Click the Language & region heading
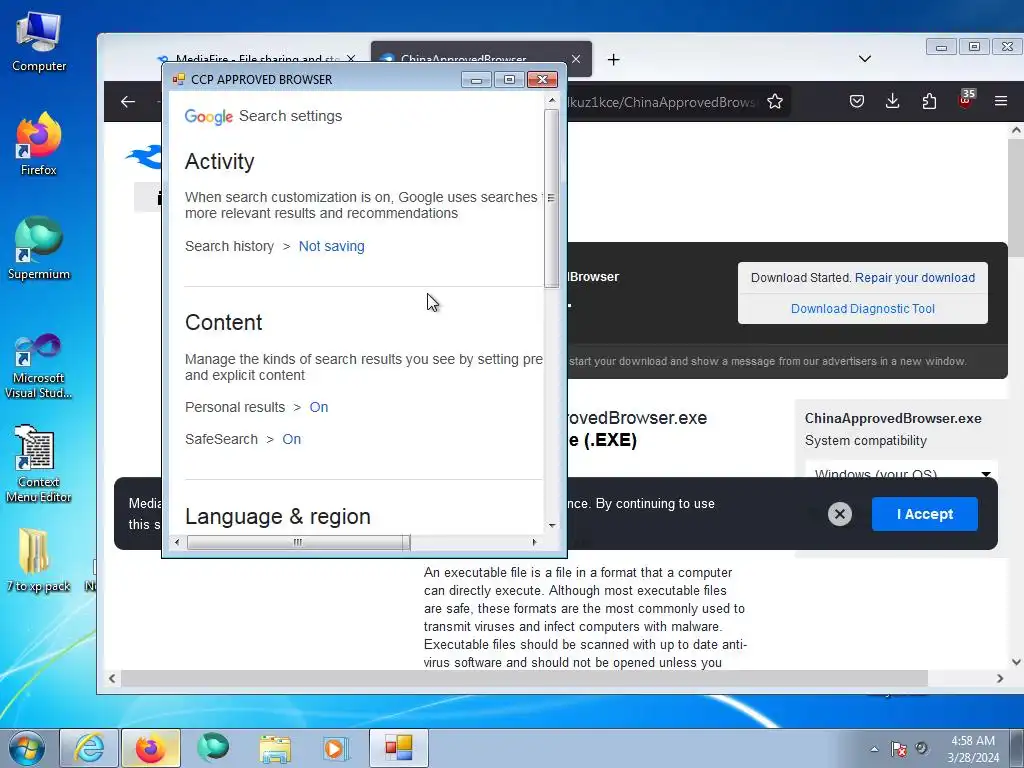This screenshot has width=1024, height=768. [278, 517]
